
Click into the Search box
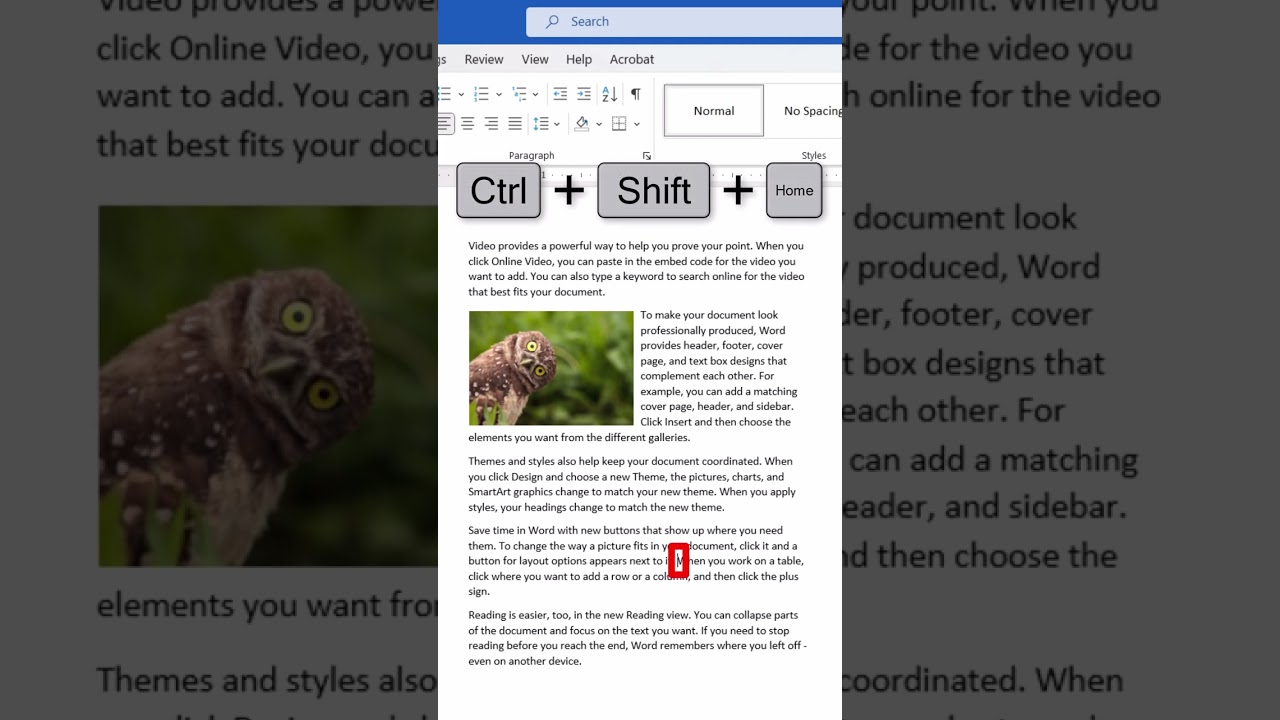point(684,21)
